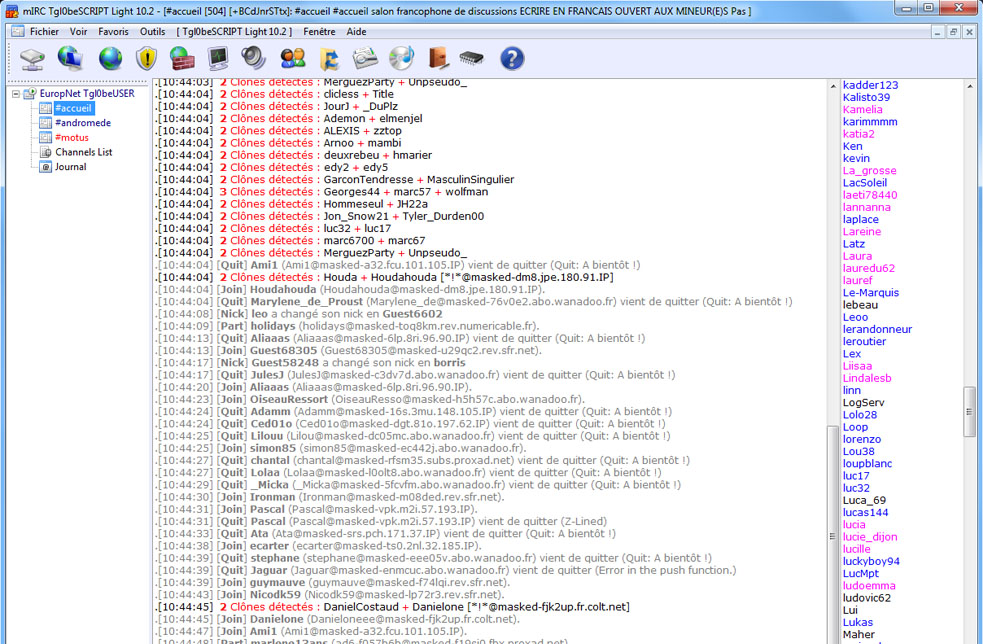Select nick Kamelia in user list
The image size is (983, 644).
(x=862, y=110)
